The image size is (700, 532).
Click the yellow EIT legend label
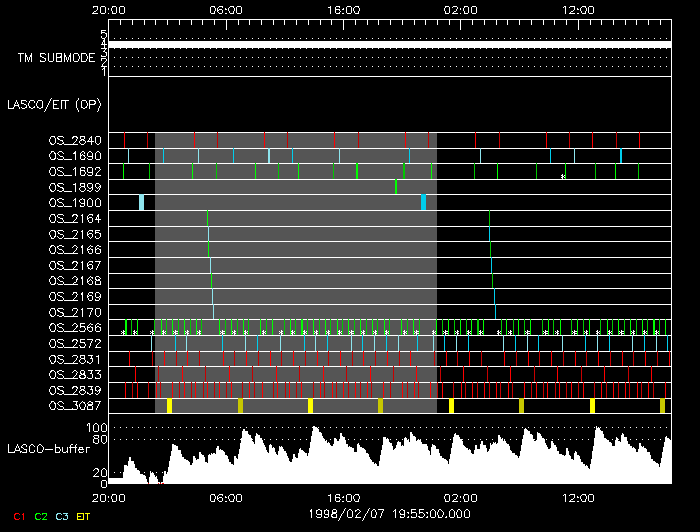(x=83, y=517)
